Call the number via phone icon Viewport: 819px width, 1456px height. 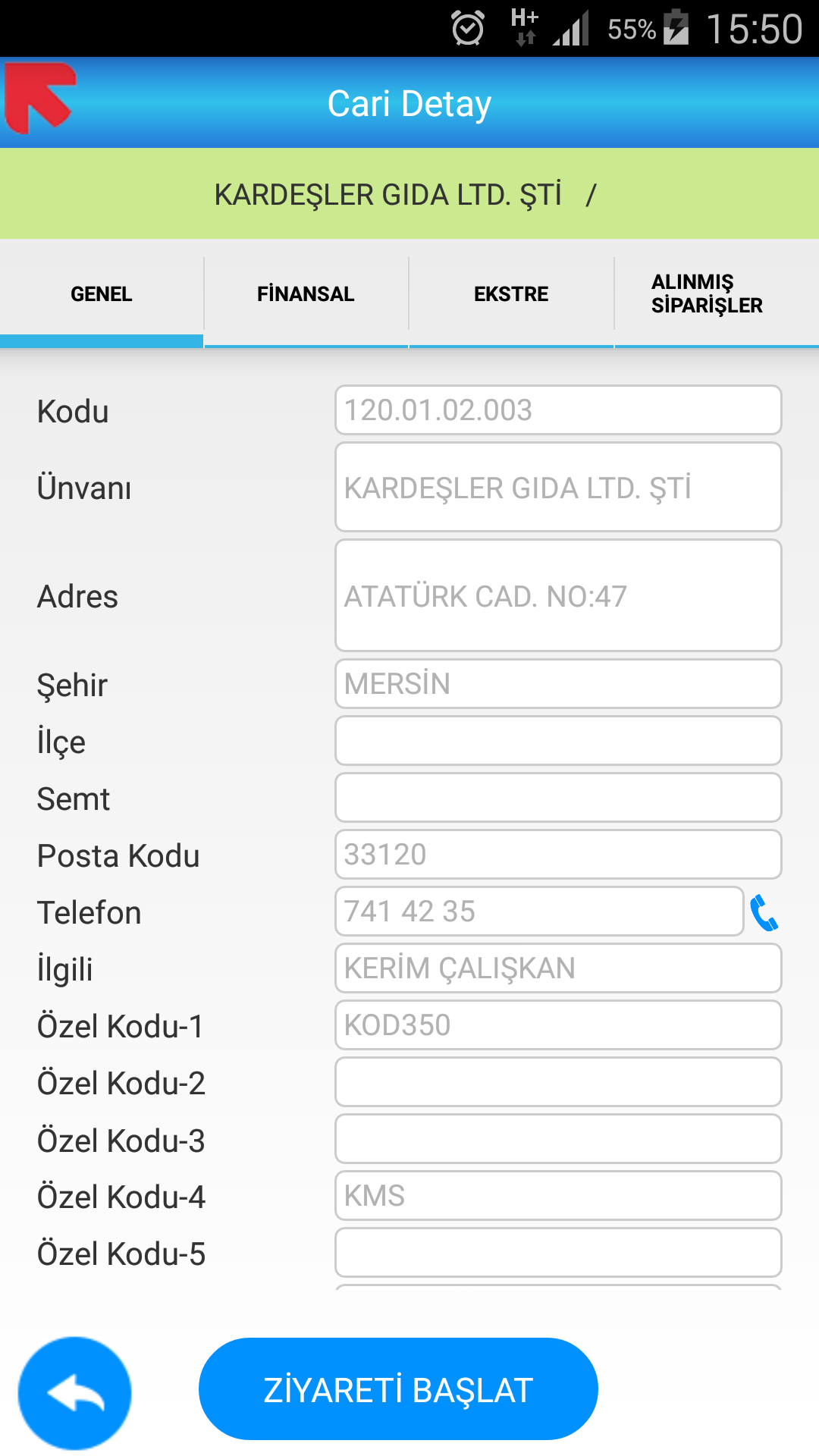[x=764, y=912]
